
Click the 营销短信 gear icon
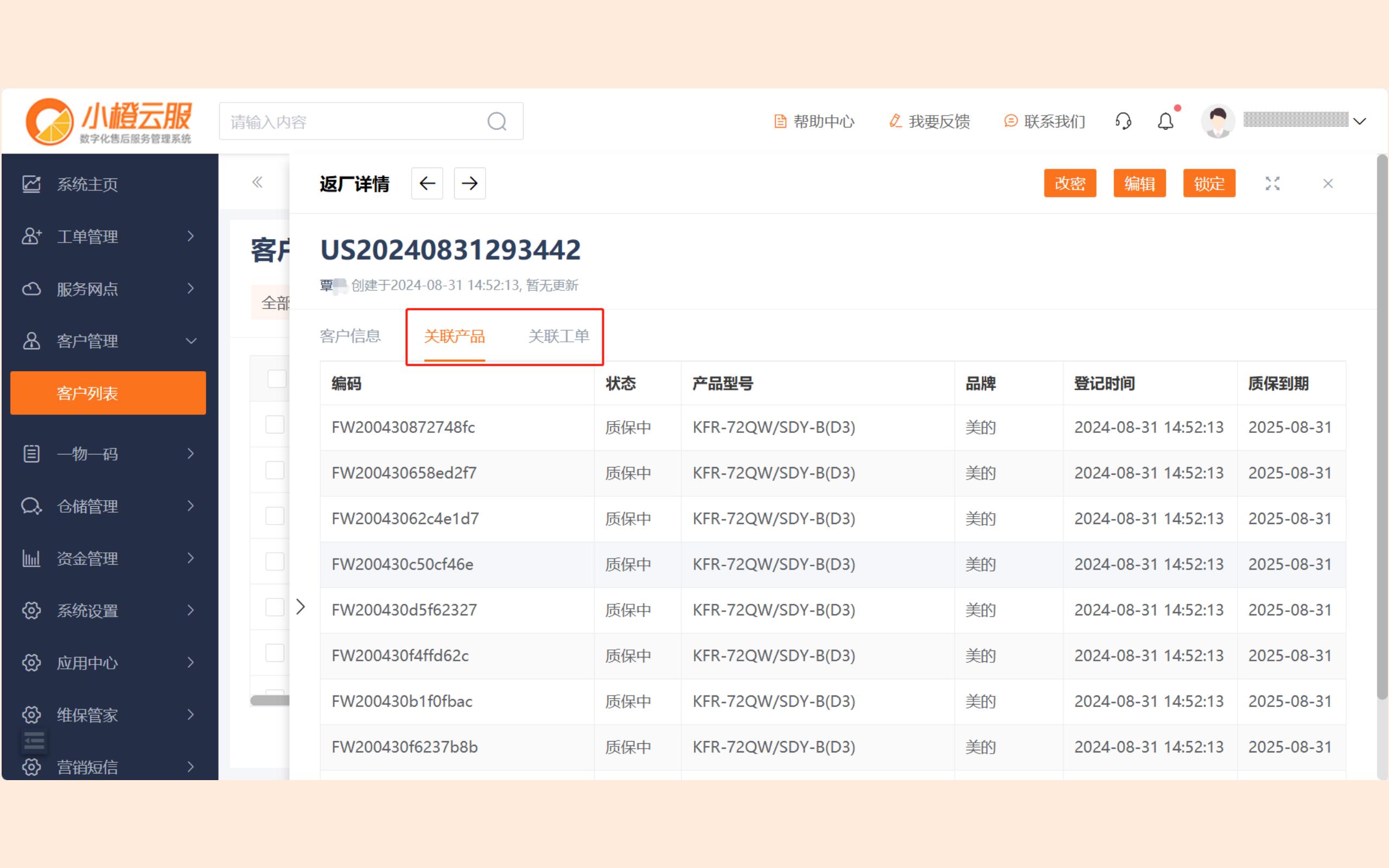coord(31,767)
